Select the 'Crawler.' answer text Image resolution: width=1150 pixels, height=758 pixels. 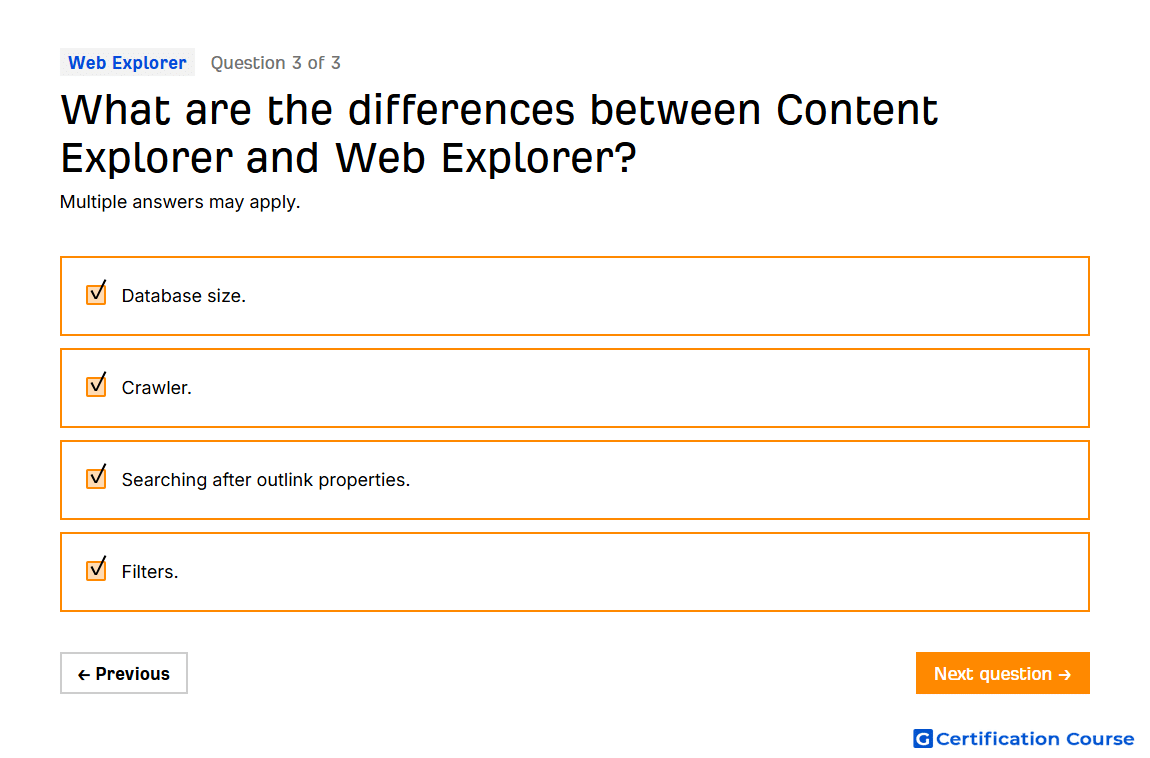click(x=156, y=388)
